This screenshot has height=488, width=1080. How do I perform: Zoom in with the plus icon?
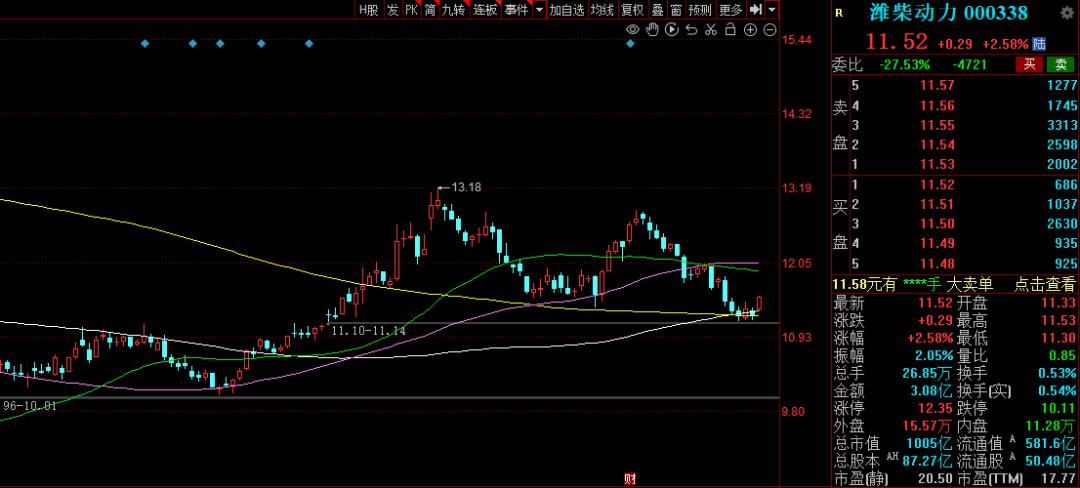750,30
